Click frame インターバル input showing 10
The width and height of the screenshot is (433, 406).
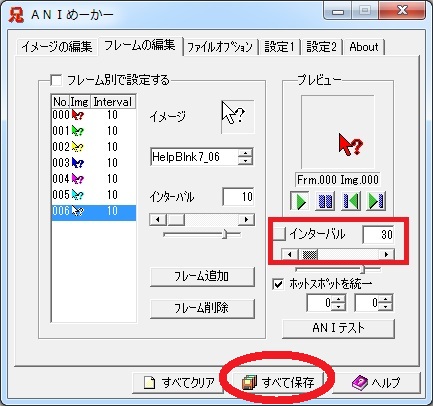point(238,197)
